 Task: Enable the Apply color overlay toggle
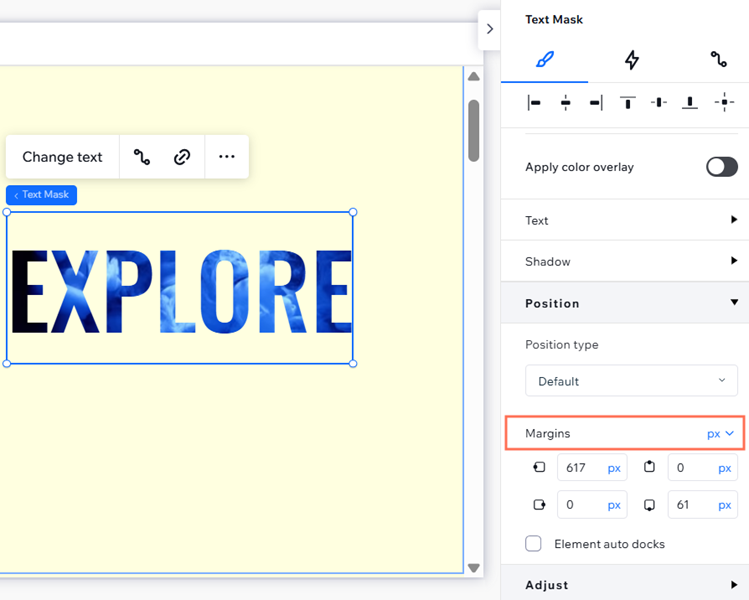tap(721, 167)
